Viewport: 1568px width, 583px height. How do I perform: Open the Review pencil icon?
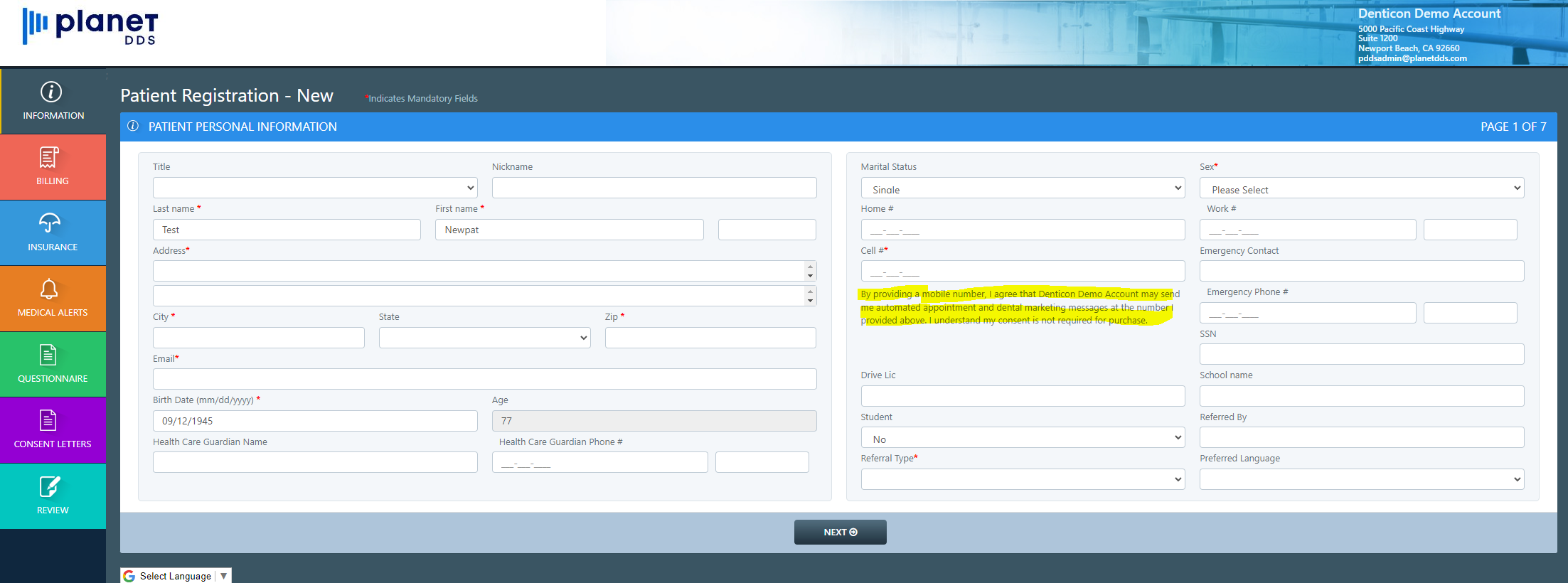(x=50, y=487)
